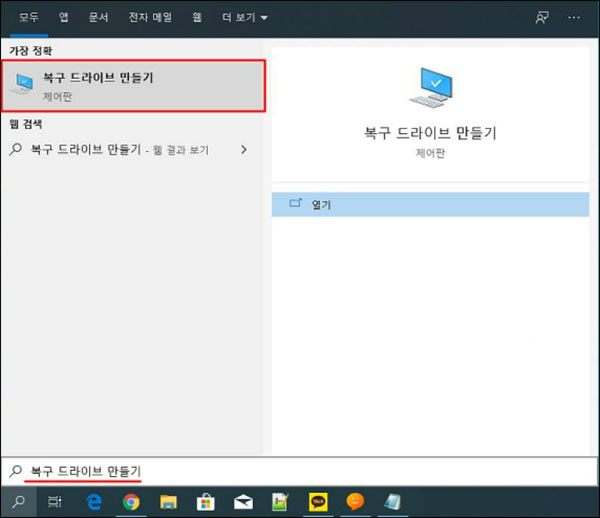
Task: Click the 가장 정확 section header
Action: (31, 50)
